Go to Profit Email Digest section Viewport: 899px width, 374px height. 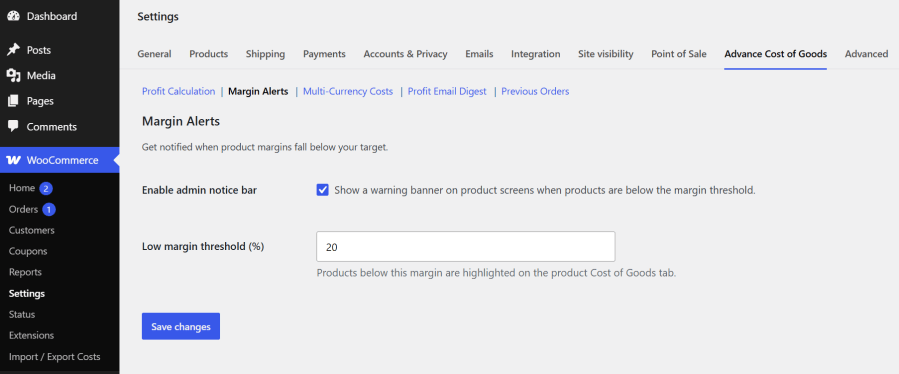[447, 91]
